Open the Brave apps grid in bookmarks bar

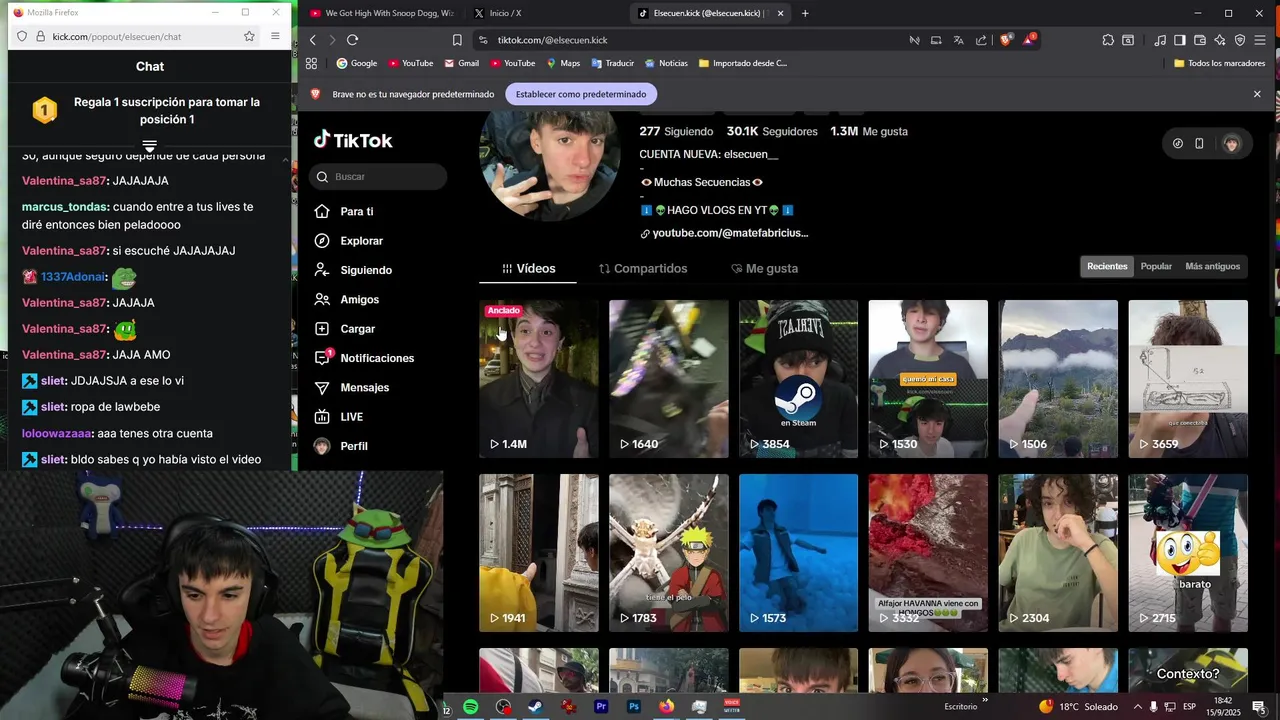pos(311,63)
